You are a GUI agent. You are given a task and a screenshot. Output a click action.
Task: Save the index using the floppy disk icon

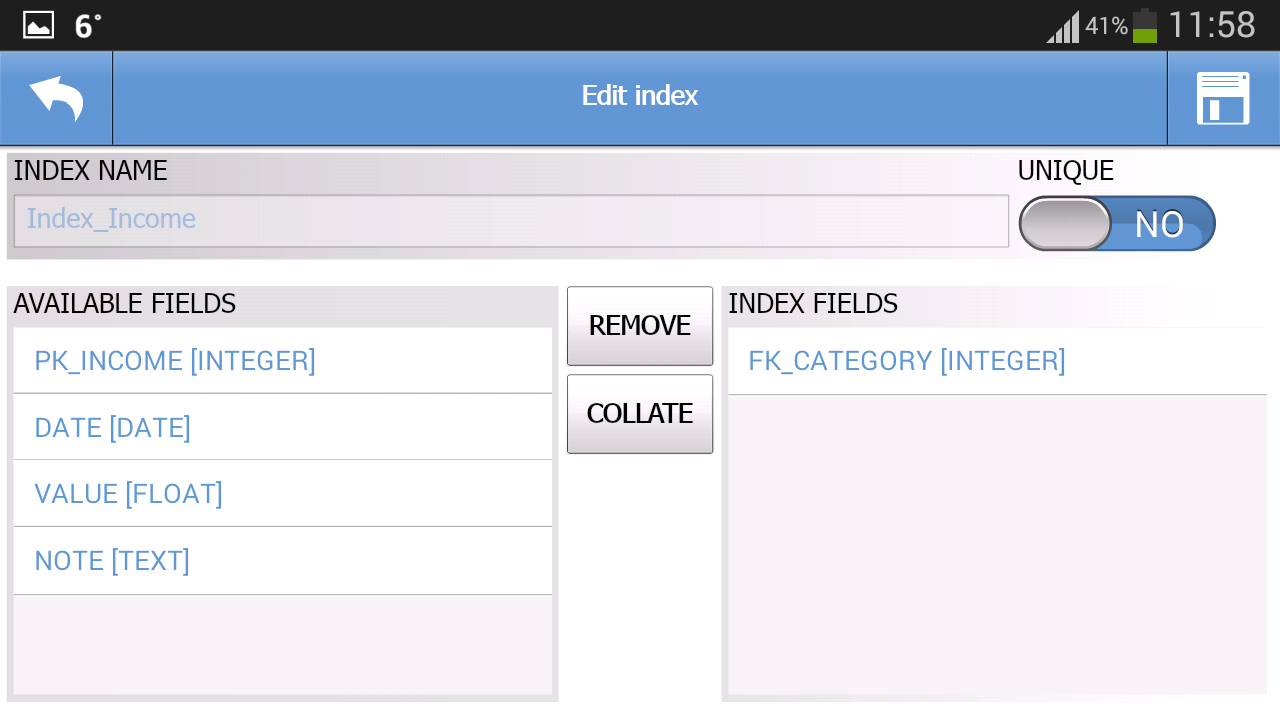click(1223, 97)
